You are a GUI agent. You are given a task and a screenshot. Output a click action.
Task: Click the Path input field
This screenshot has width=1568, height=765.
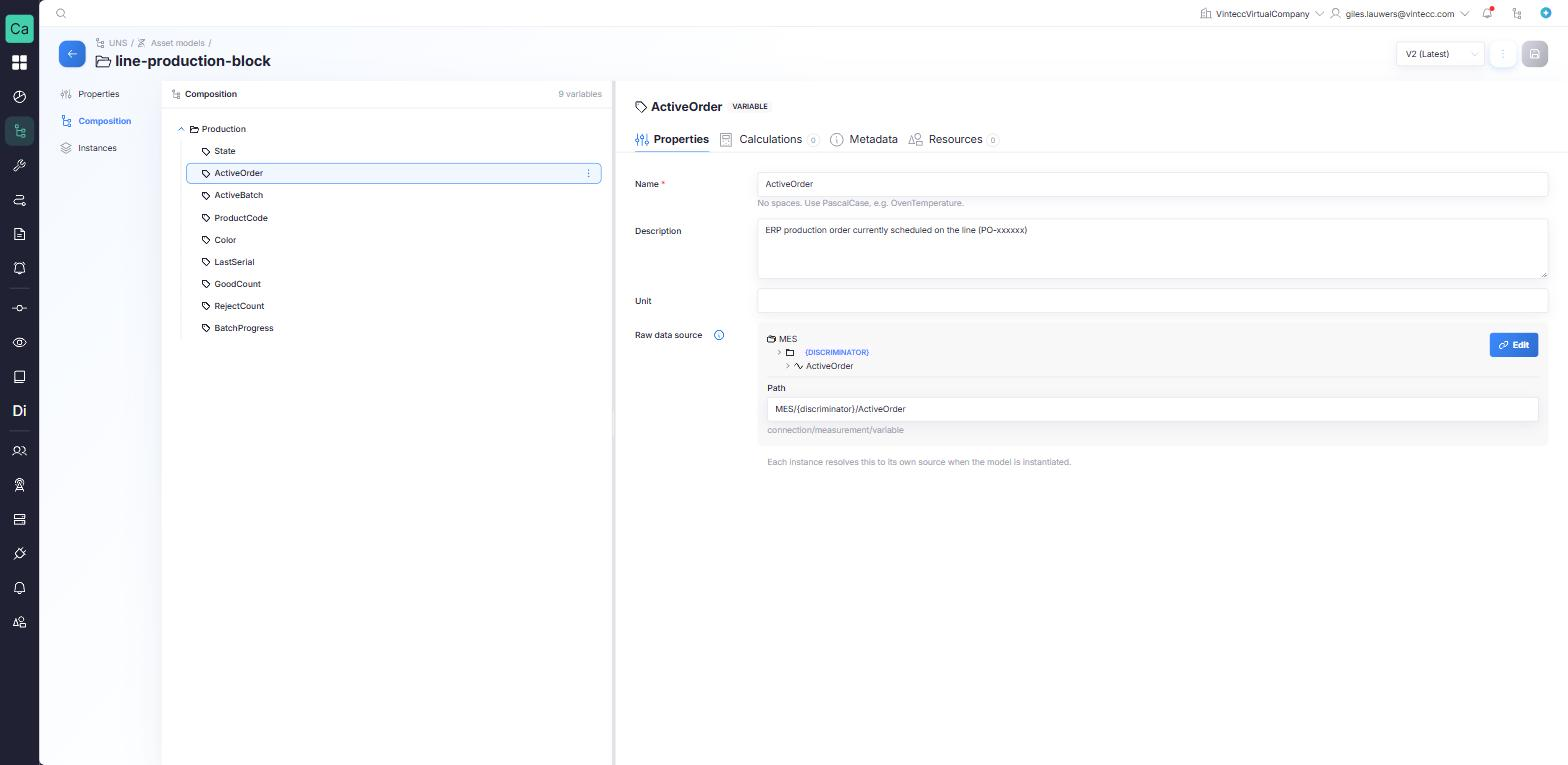point(1152,409)
